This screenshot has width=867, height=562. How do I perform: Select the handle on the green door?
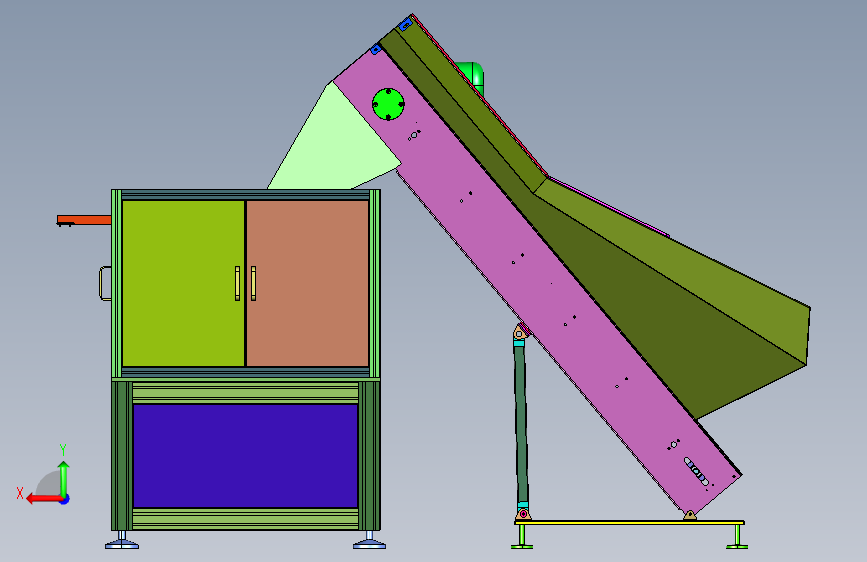[x=238, y=283]
